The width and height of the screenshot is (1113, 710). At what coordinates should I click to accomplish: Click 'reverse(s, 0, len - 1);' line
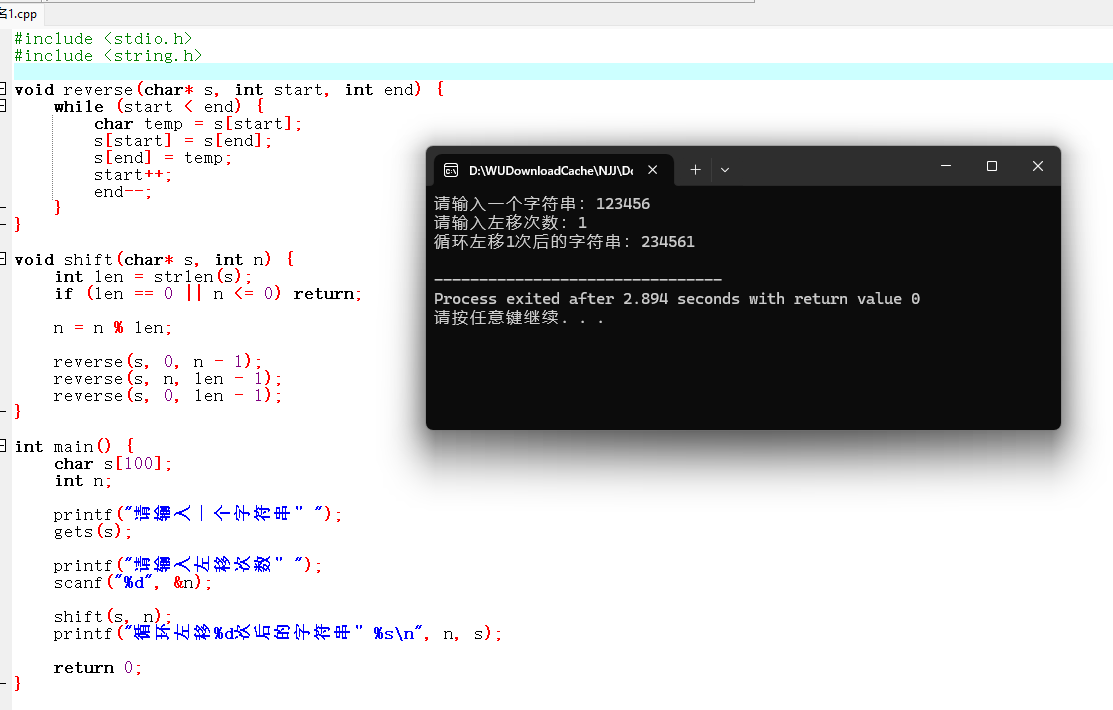pos(168,395)
